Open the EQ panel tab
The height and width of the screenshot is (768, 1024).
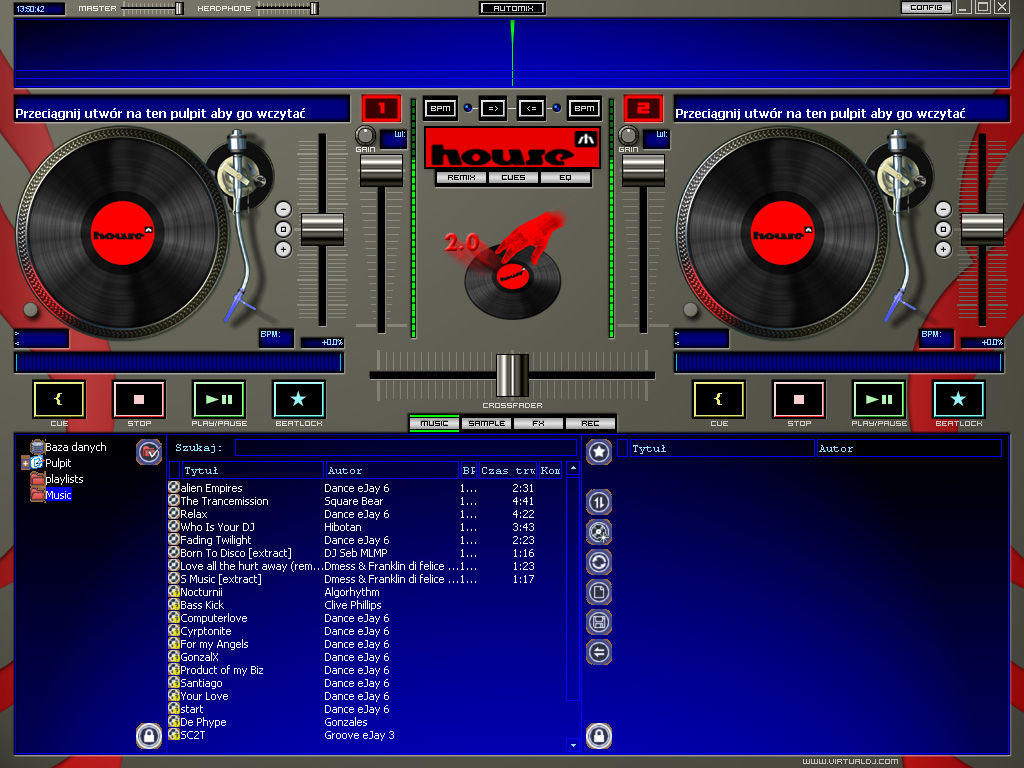coord(565,177)
